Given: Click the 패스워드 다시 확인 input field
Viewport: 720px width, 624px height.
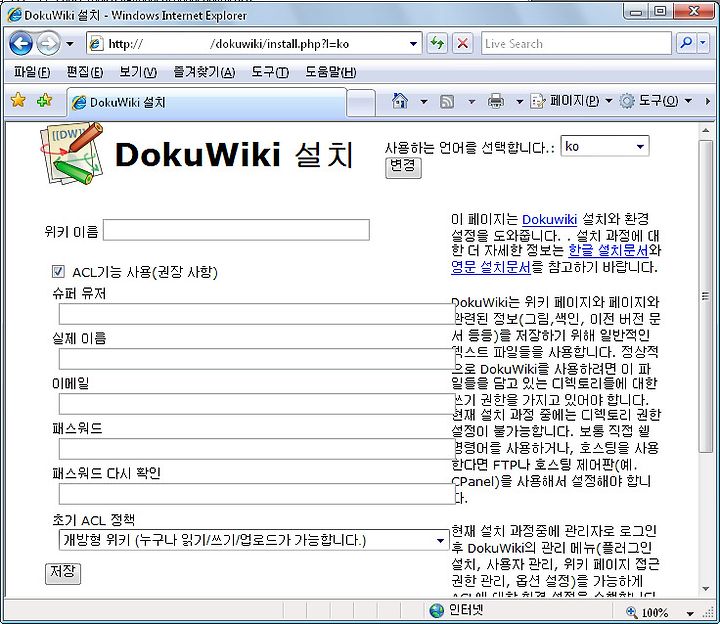Looking at the screenshot, I should (257, 494).
